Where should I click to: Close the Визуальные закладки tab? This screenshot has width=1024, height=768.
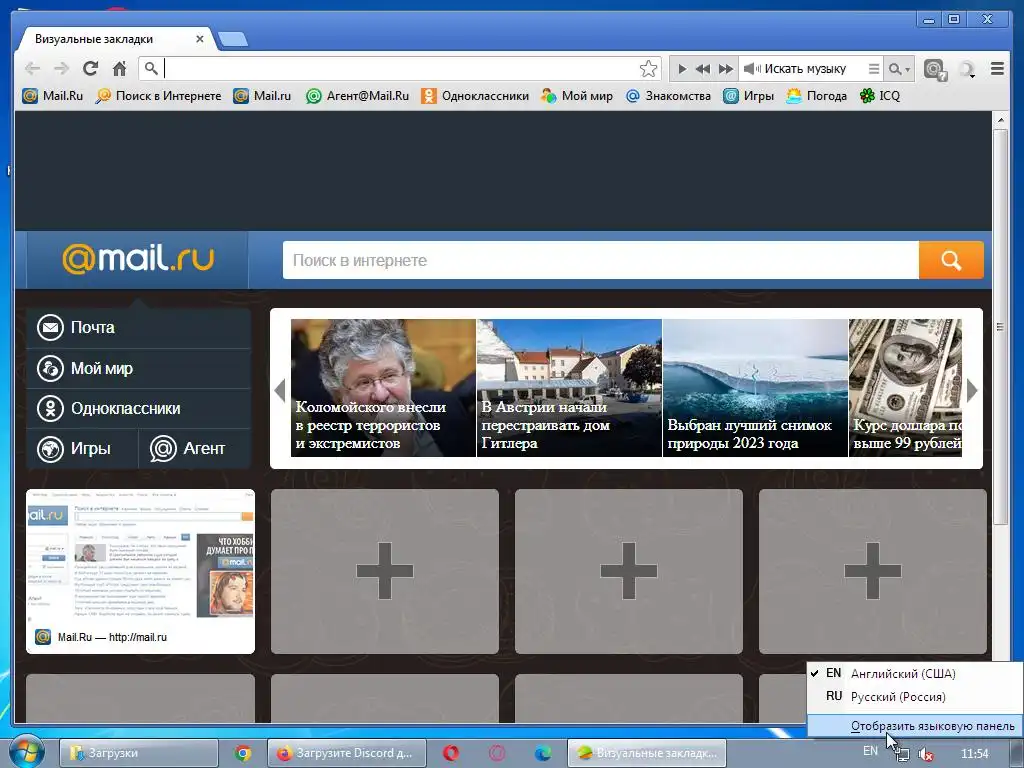click(x=200, y=39)
